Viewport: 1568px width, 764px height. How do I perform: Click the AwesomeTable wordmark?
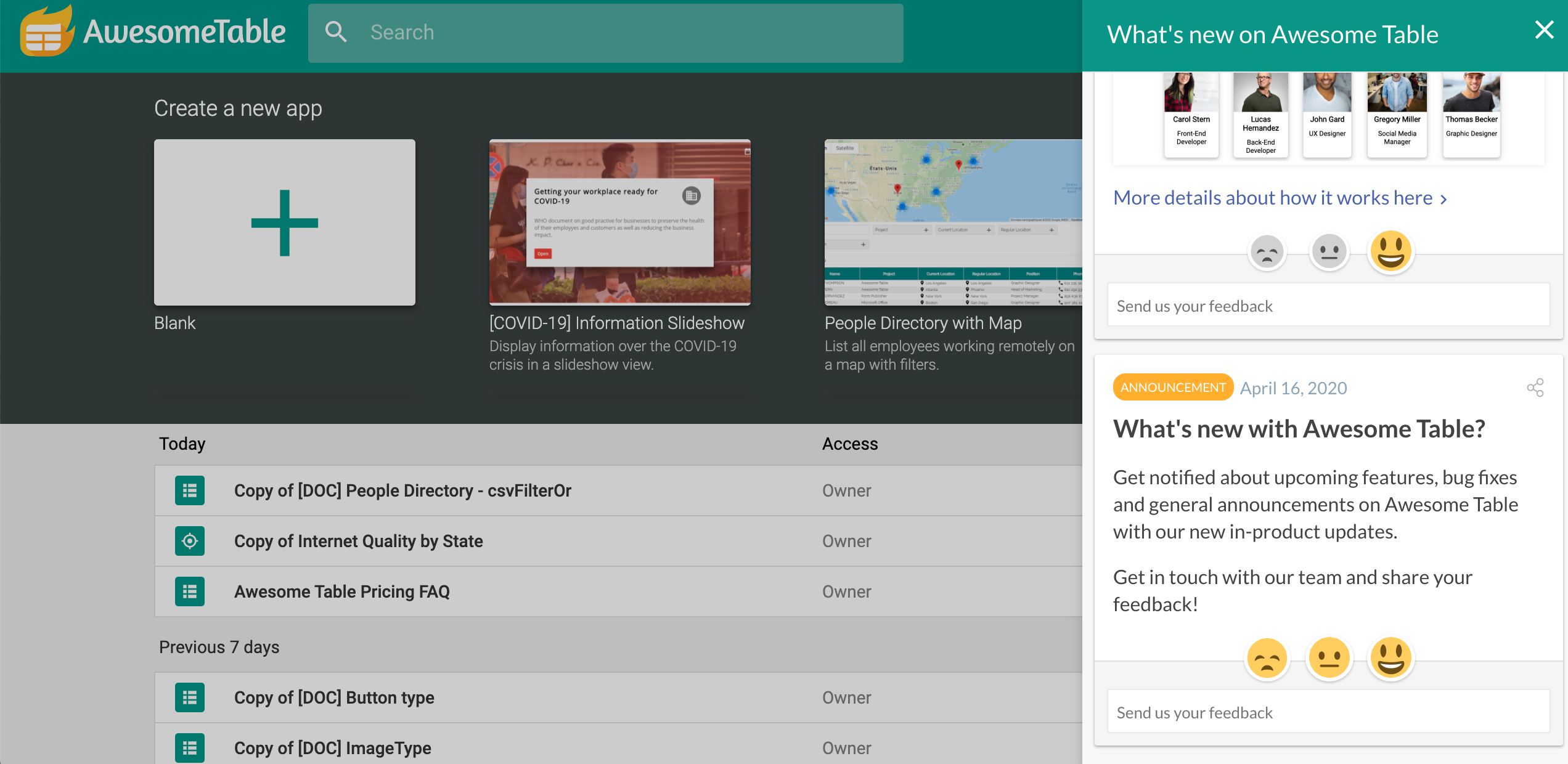tap(184, 31)
